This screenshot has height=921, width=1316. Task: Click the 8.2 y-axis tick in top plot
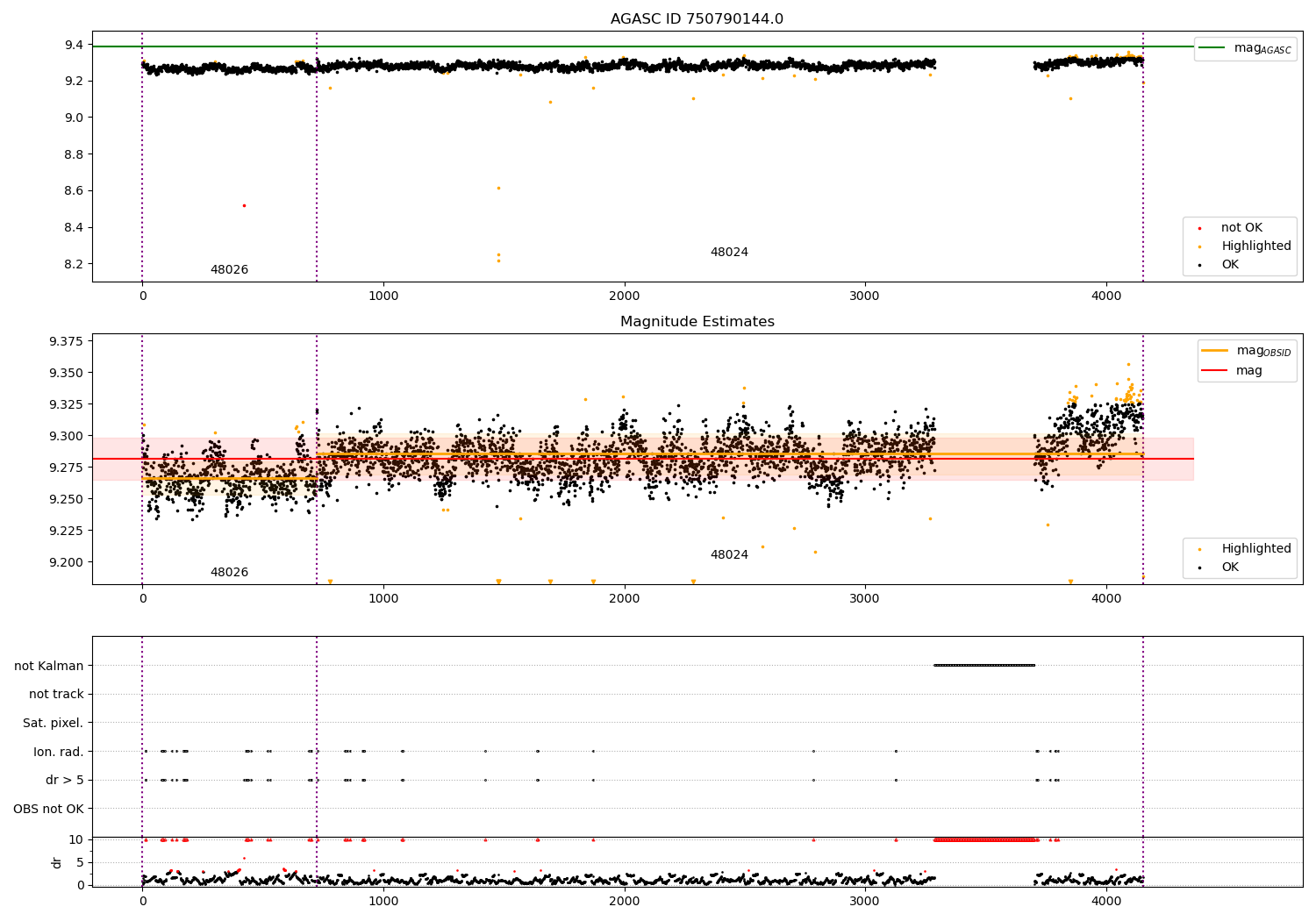pyautogui.click(x=75, y=264)
